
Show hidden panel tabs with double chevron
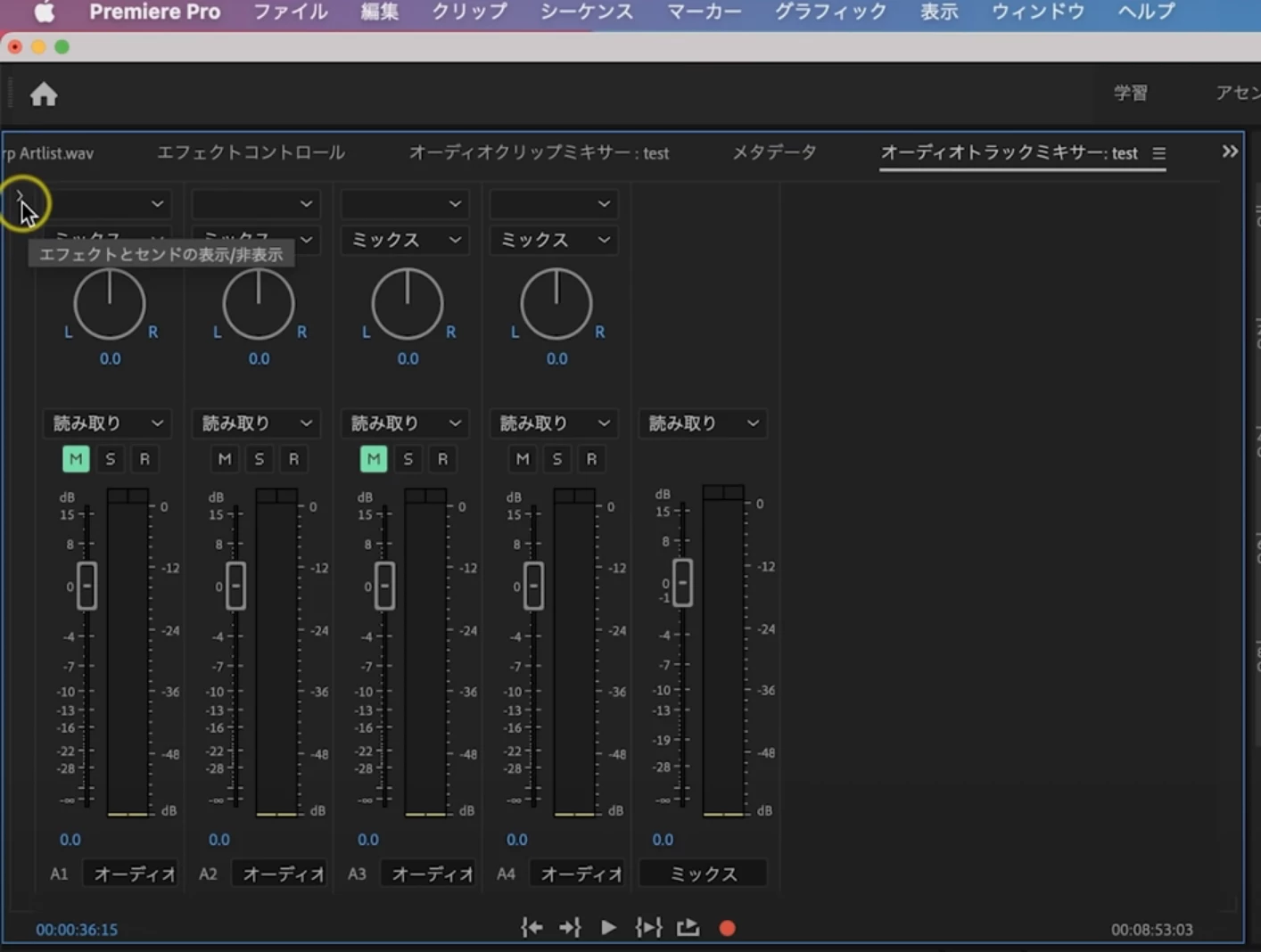pos(1230,152)
